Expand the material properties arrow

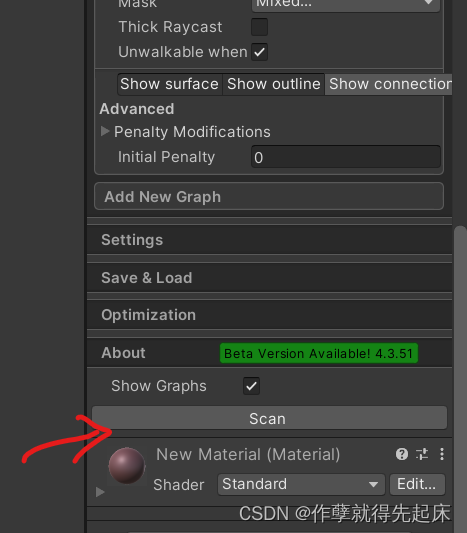[100, 492]
